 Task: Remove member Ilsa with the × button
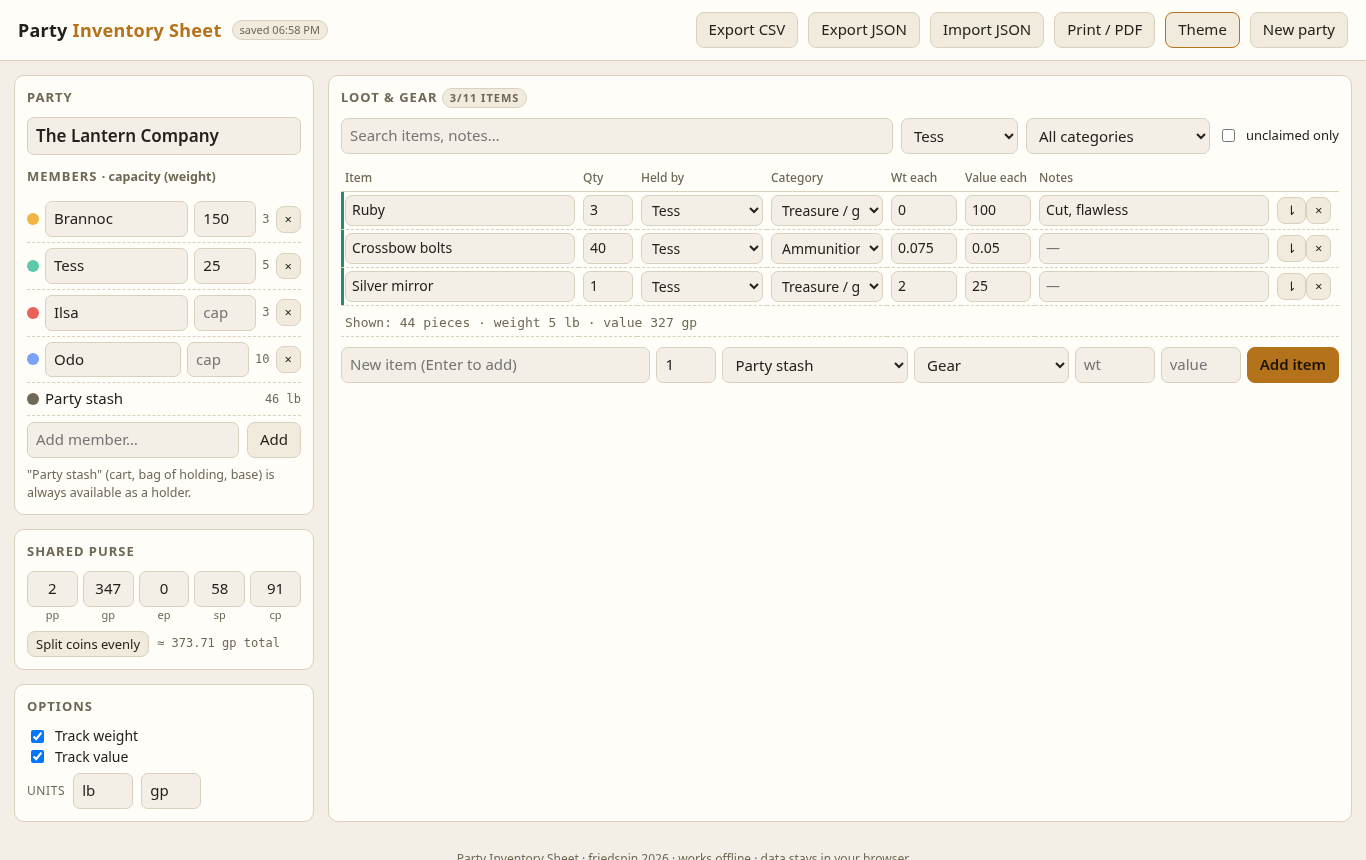click(288, 313)
